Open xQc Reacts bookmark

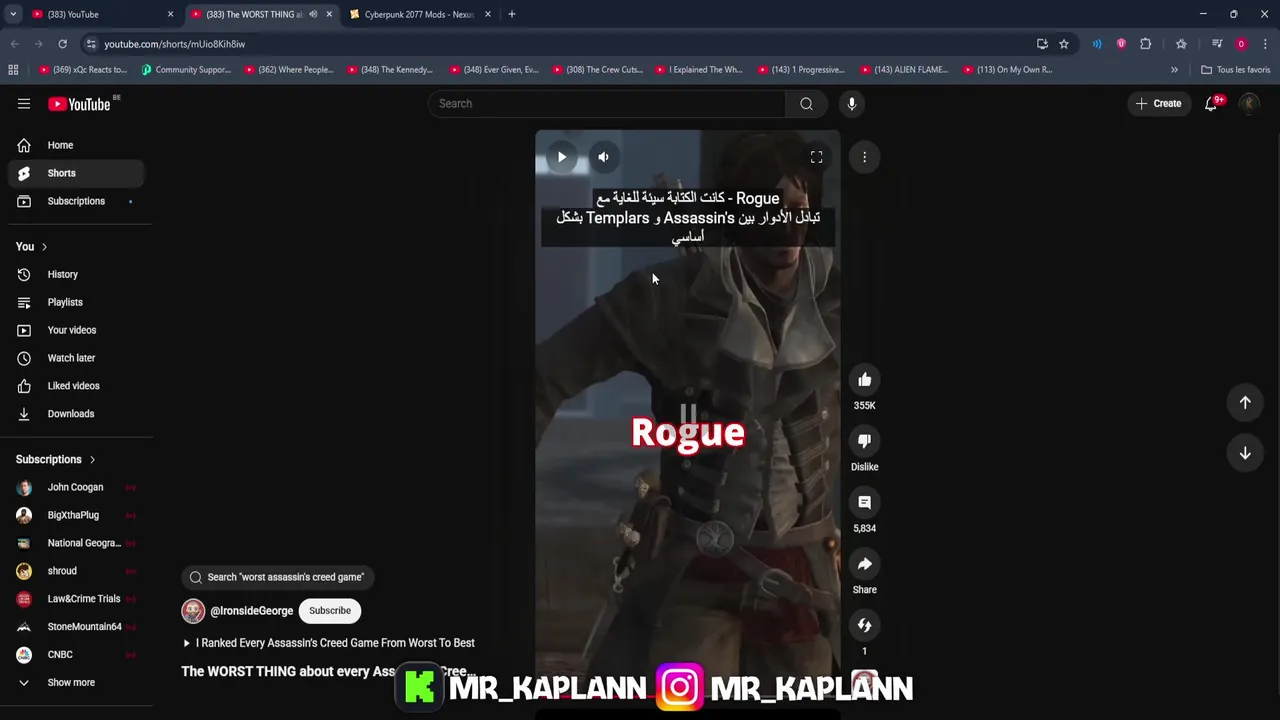pos(84,70)
